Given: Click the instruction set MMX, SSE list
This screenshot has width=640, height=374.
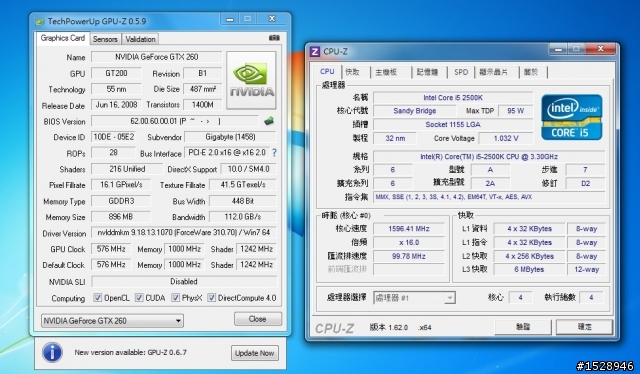Looking at the screenshot, I should (x=489, y=197).
